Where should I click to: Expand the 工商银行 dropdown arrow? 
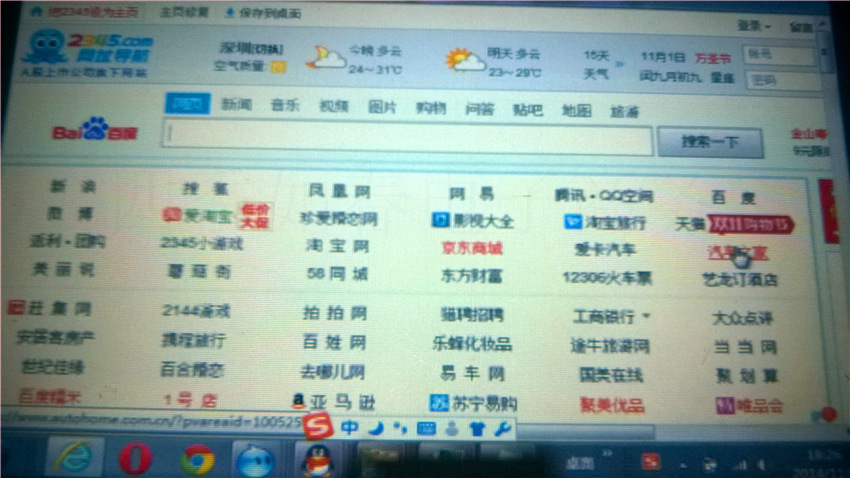(x=646, y=315)
